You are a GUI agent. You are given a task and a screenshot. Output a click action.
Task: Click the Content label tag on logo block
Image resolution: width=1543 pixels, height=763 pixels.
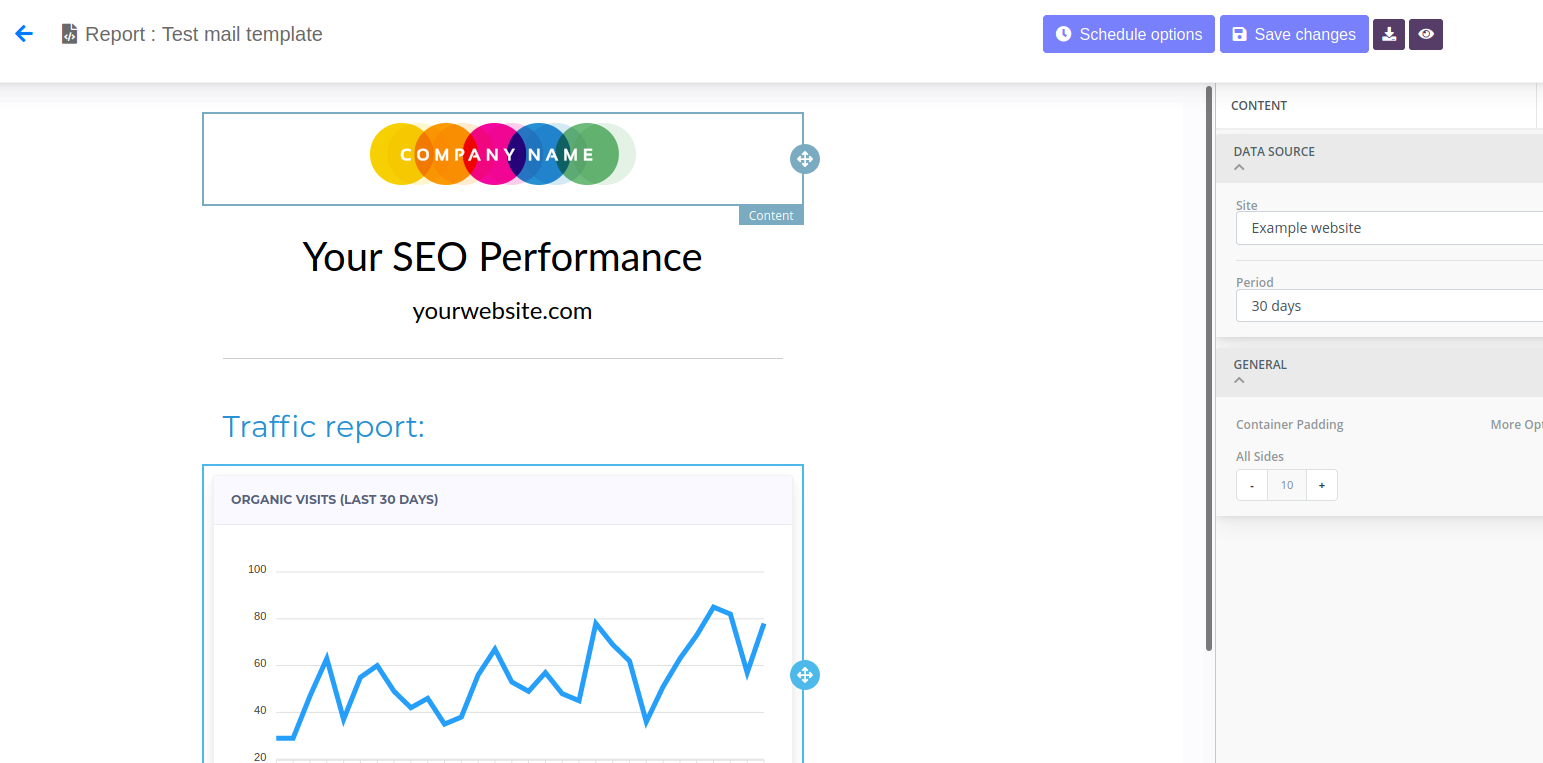[x=771, y=215]
